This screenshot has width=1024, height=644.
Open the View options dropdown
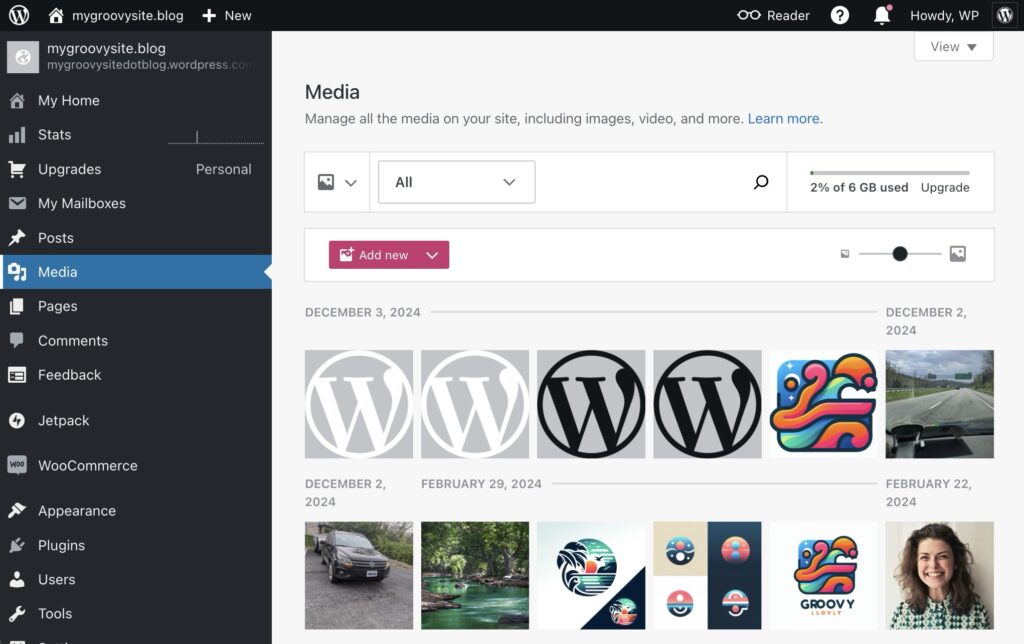coord(953,46)
